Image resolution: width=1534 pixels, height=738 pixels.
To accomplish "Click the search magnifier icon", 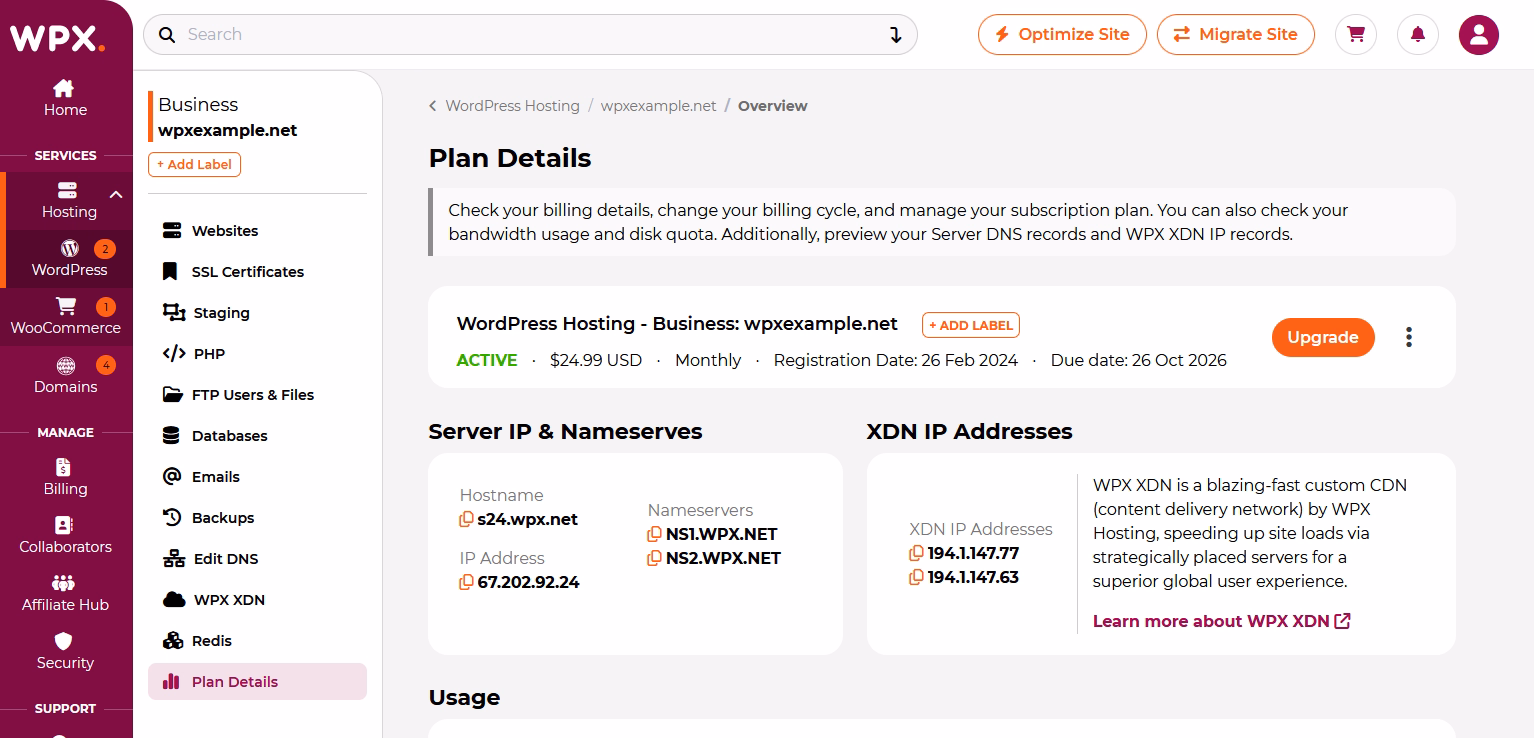I will pos(167,35).
